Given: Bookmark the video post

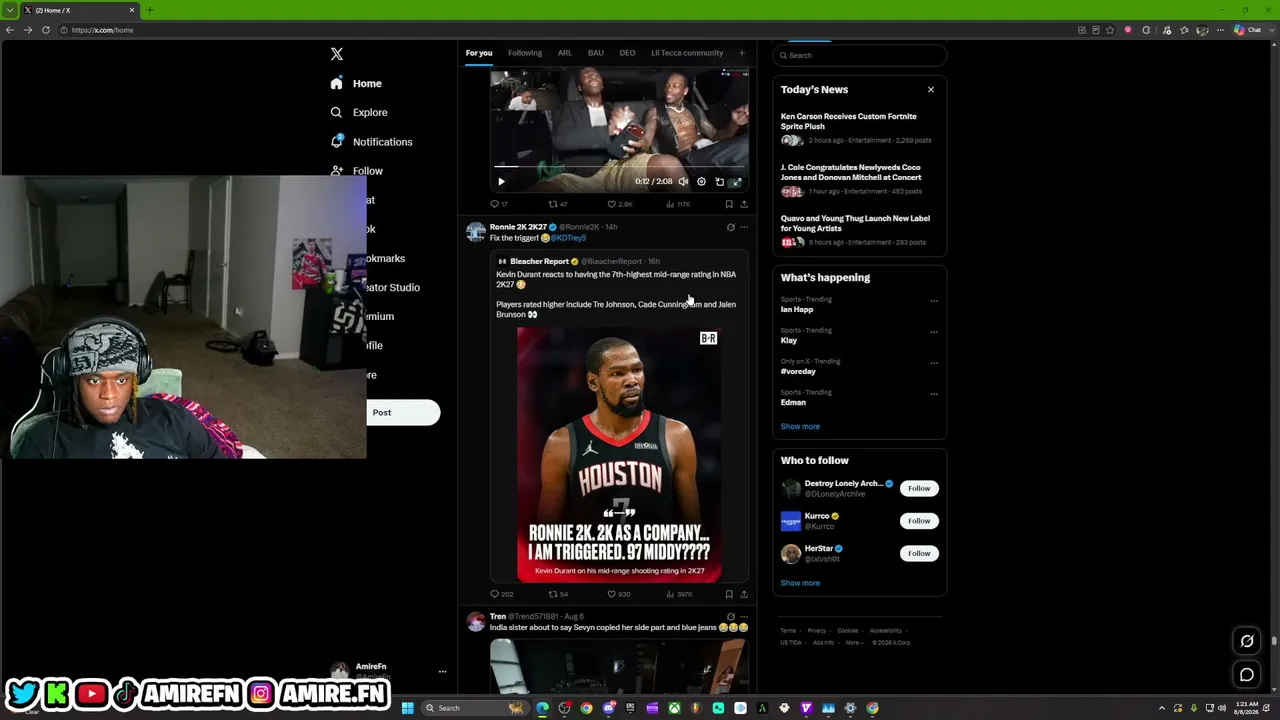Looking at the screenshot, I should pyautogui.click(x=729, y=204).
